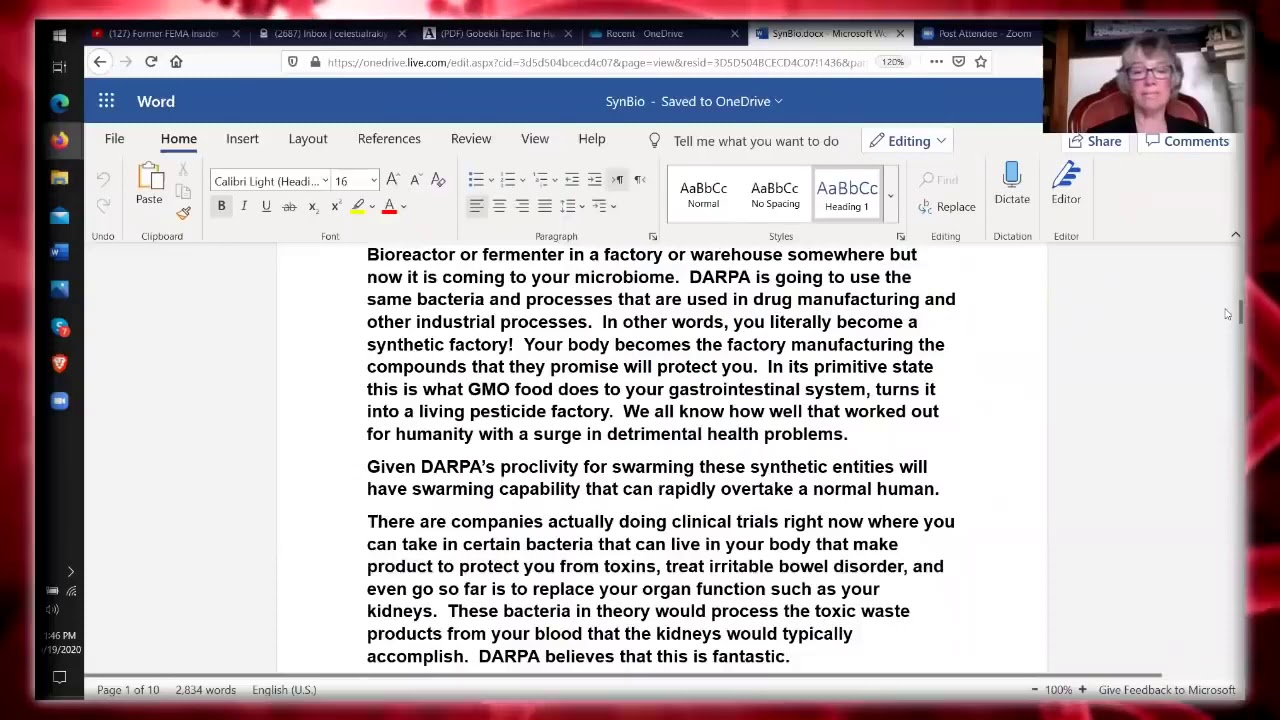The width and height of the screenshot is (1280, 720).
Task: Apply the No Spacing style
Action: (x=775, y=195)
